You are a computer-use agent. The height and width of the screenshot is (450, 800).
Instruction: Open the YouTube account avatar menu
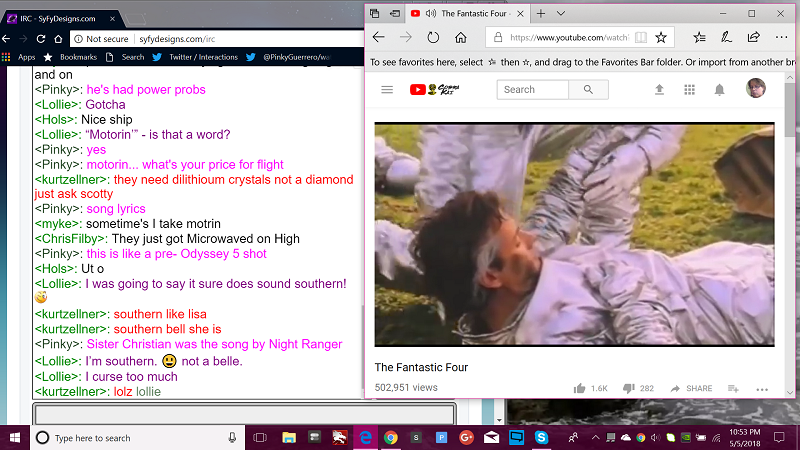click(756, 88)
